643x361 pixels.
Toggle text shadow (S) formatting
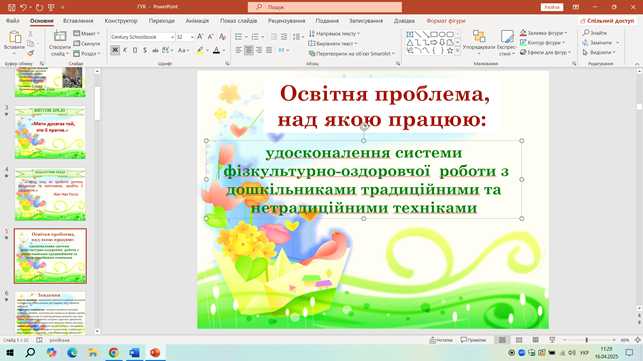(x=145, y=50)
